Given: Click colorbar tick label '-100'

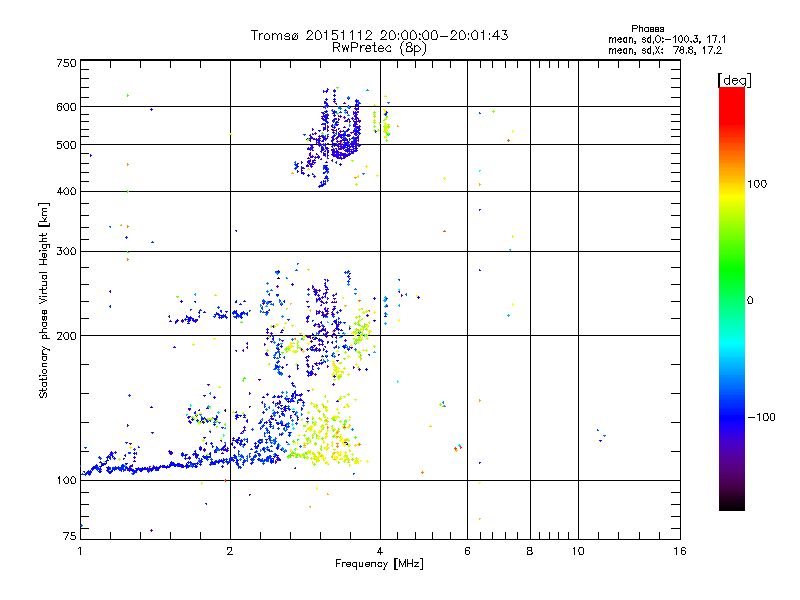Looking at the screenshot, I should (x=761, y=417).
